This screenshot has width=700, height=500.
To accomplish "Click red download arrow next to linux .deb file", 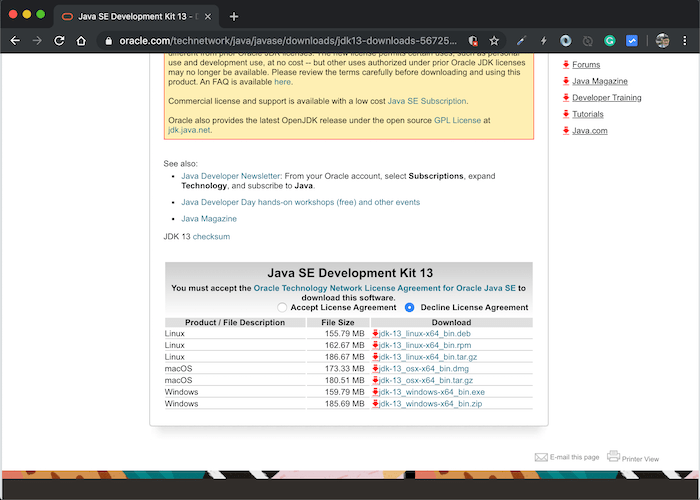I will [375, 333].
